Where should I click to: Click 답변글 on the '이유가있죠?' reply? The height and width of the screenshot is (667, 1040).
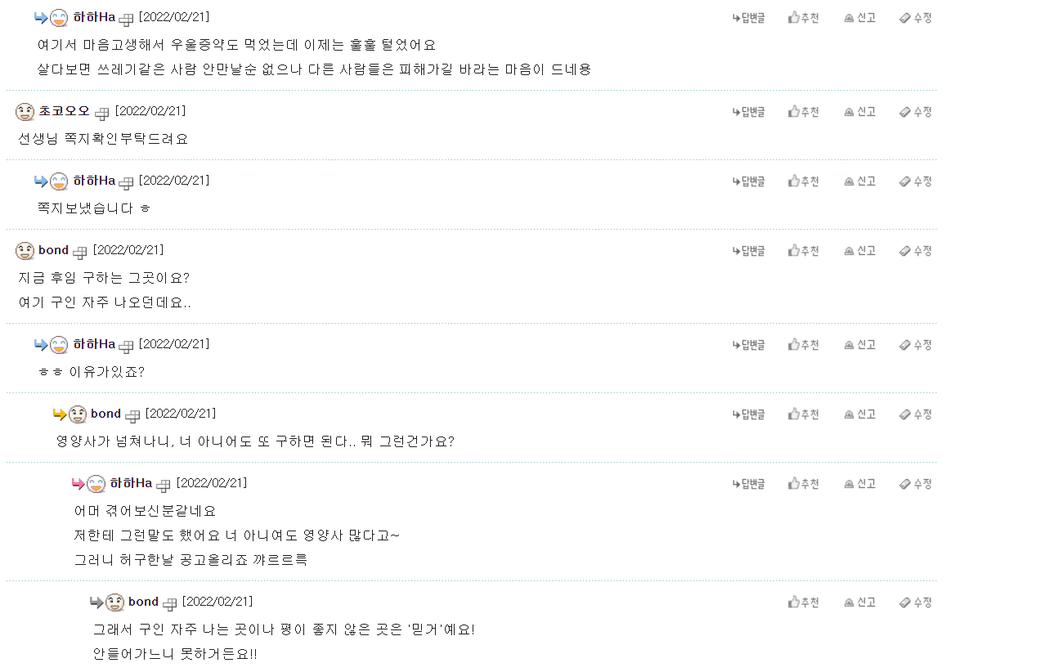(x=748, y=345)
